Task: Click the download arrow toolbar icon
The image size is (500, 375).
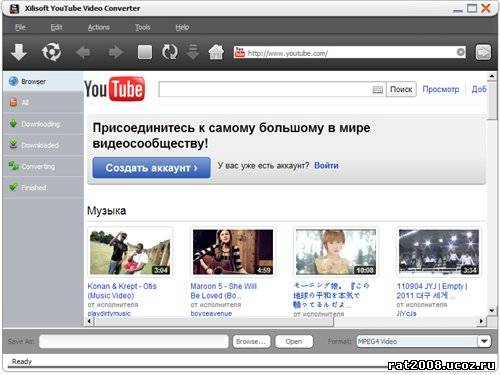Action: 19,52
